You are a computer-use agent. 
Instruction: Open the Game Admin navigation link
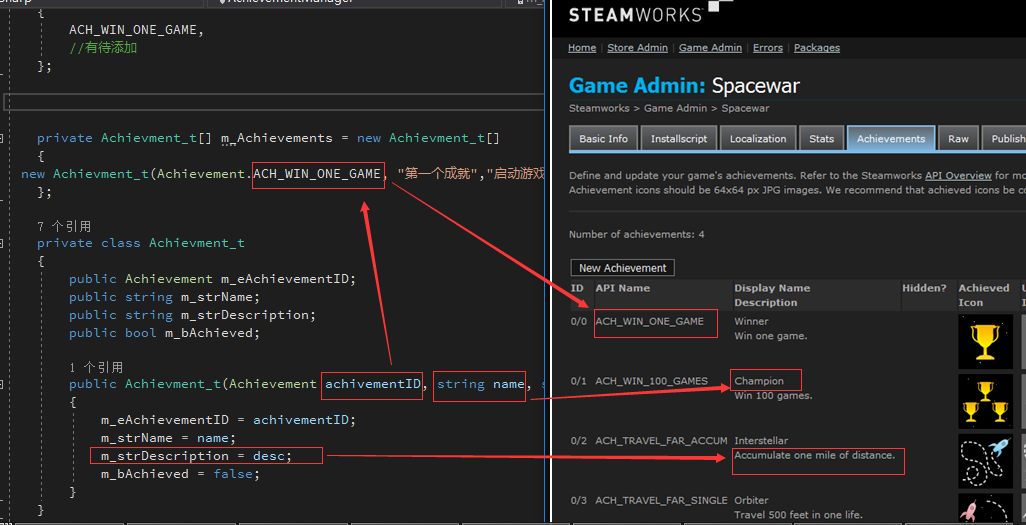pos(710,48)
